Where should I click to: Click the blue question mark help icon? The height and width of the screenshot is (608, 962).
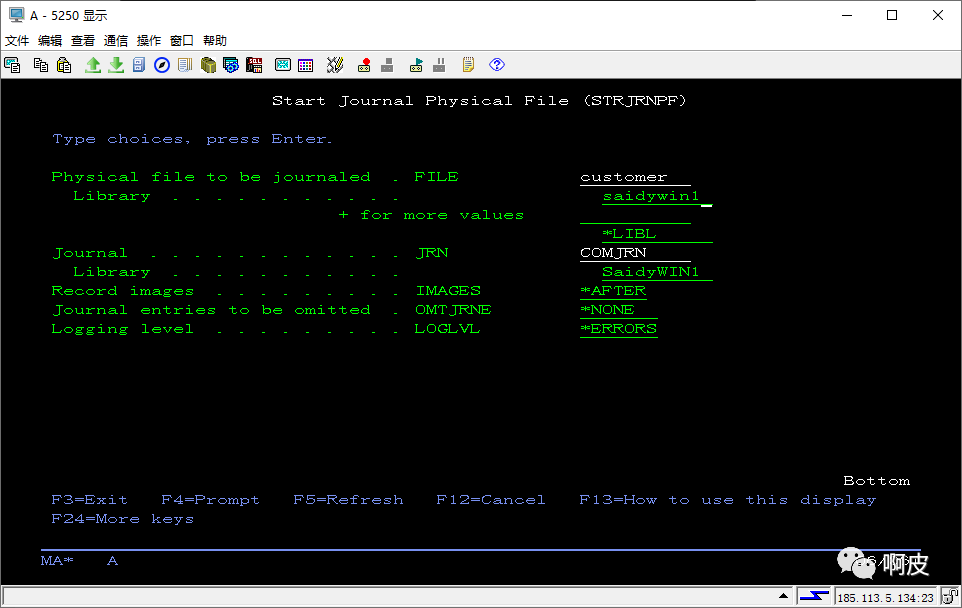click(x=497, y=64)
